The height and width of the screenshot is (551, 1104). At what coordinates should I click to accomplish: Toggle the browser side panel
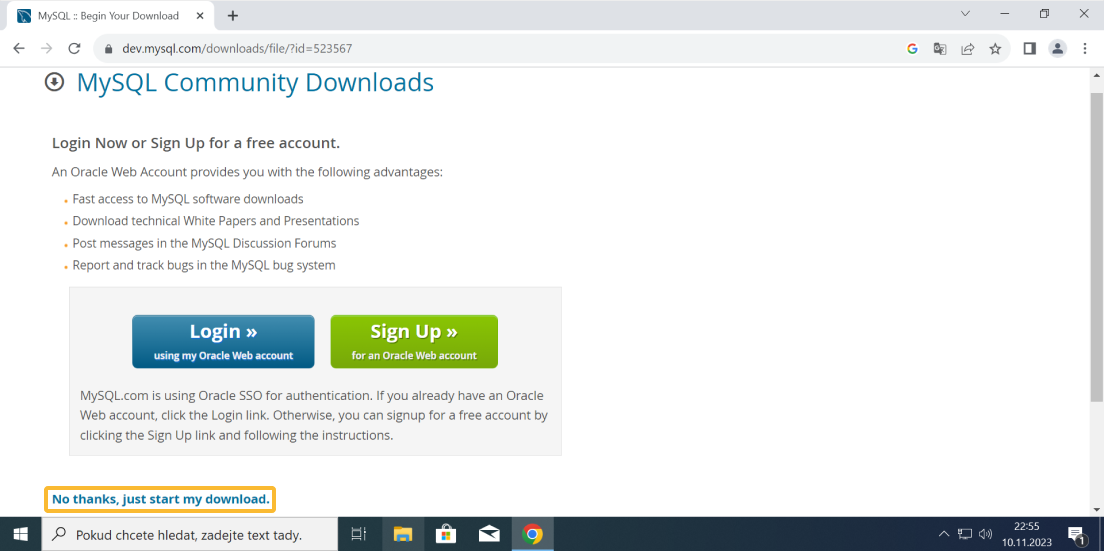[1029, 48]
